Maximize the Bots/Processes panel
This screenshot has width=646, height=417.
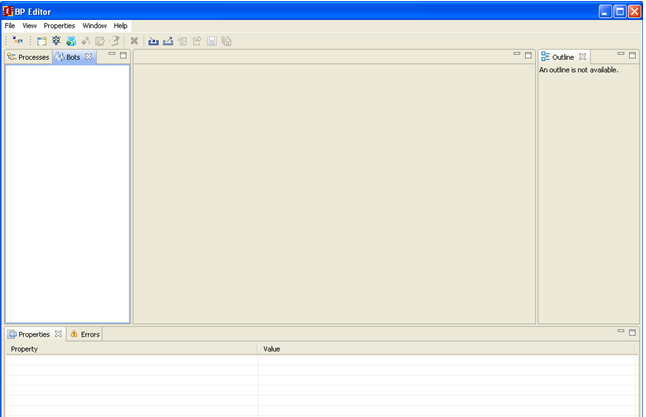click(123, 55)
